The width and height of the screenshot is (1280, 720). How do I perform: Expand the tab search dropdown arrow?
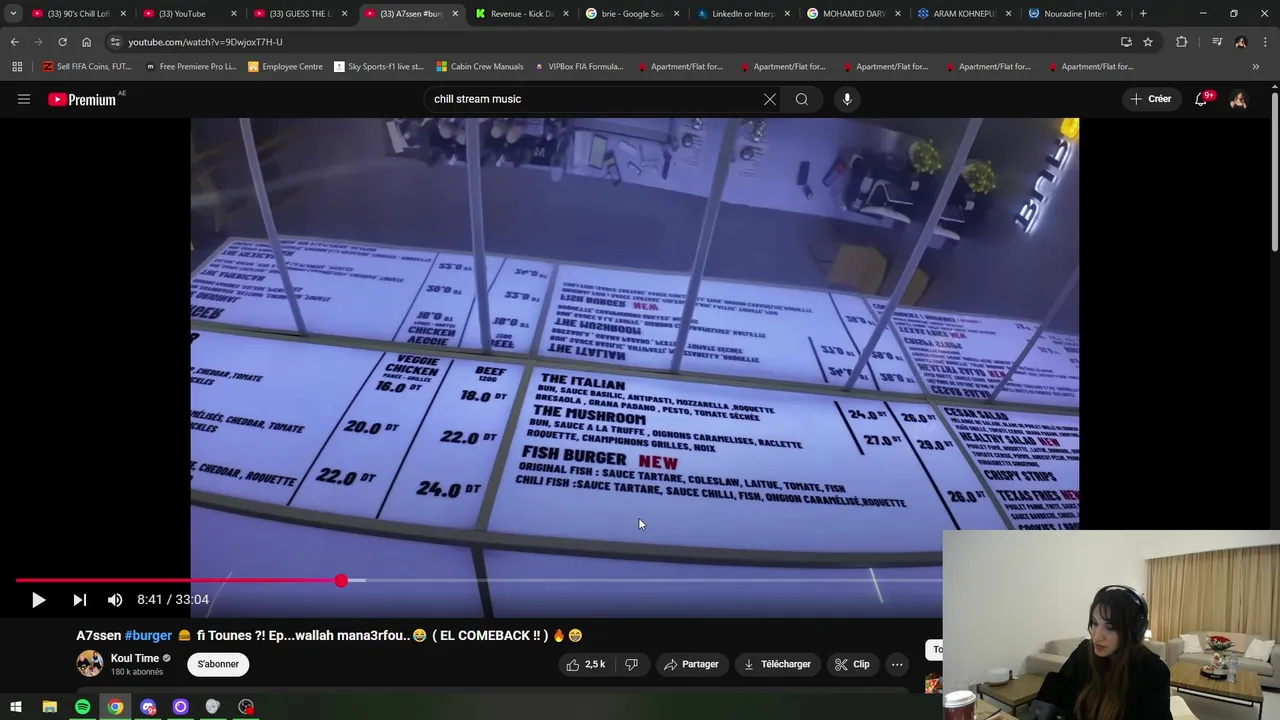(13, 14)
